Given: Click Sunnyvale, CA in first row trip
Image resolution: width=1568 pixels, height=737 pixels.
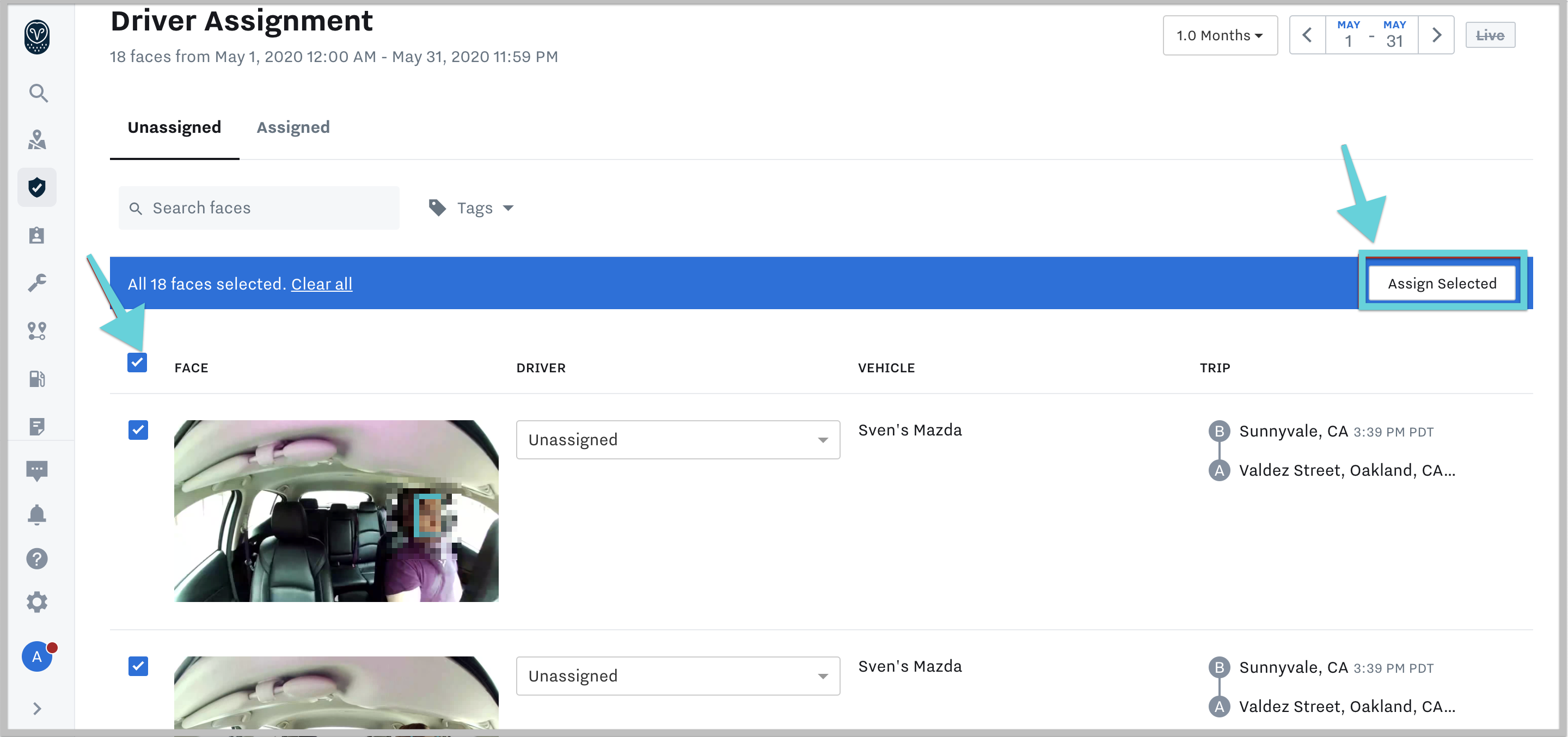Looking at the screenshot, I should [1294, 432].
